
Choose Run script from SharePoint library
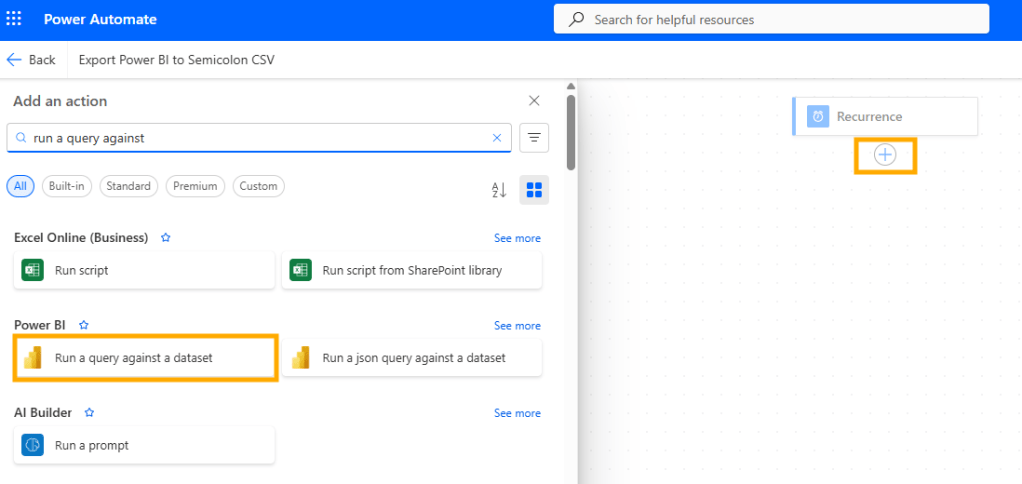(x=411, y=270)
